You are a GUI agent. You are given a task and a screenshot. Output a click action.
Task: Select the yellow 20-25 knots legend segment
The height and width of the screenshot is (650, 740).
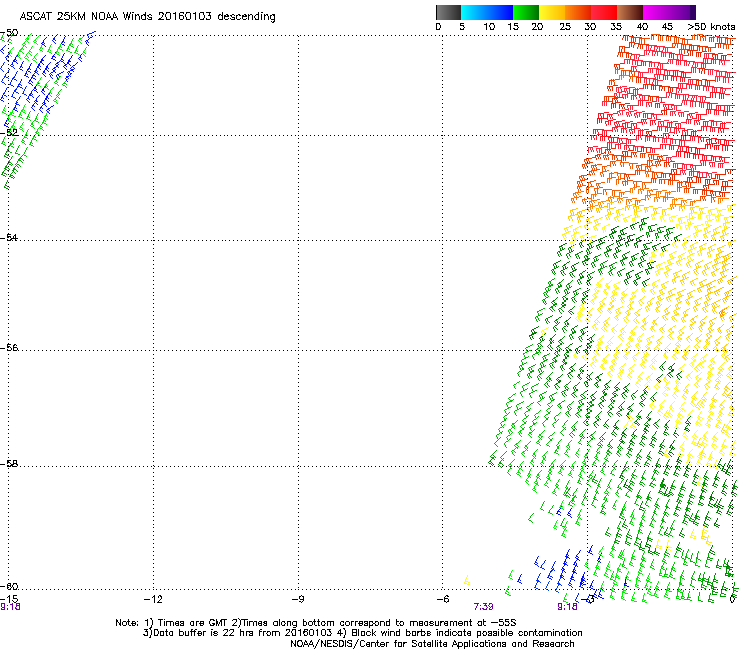coord(552,12)
